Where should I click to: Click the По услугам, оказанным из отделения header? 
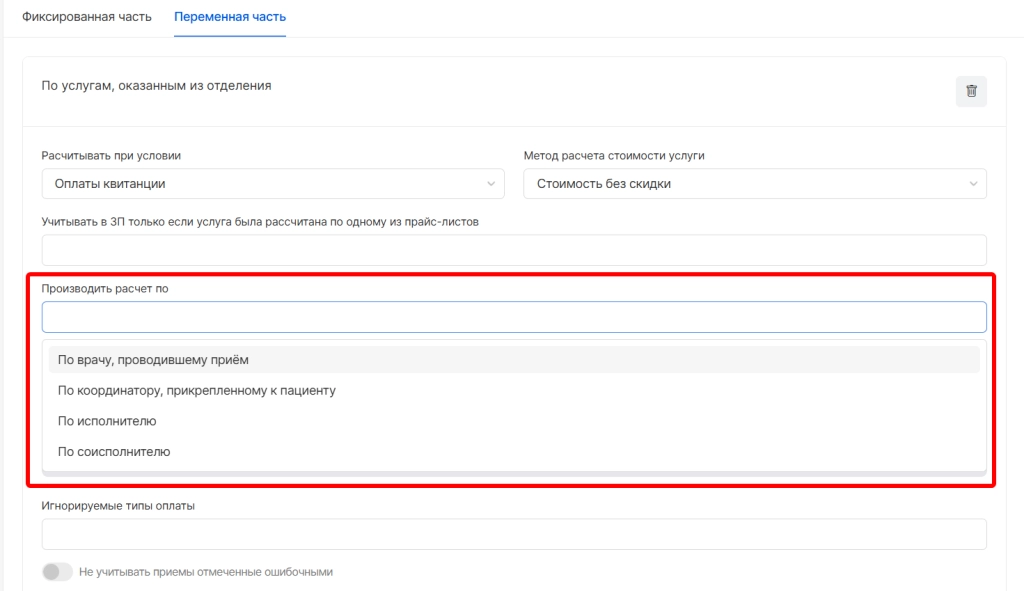156,86
